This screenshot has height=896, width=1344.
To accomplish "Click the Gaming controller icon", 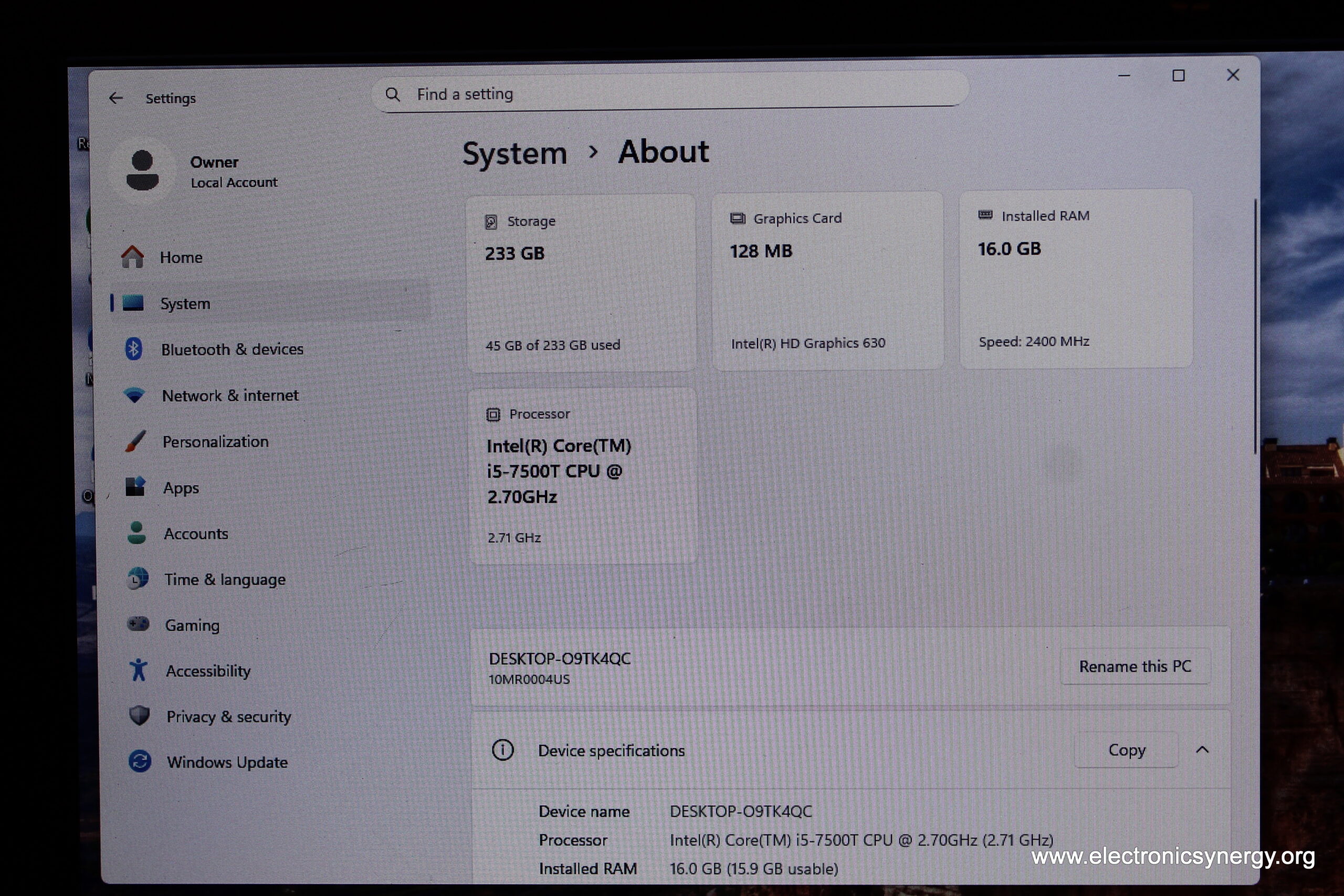I will pos(138,624).
